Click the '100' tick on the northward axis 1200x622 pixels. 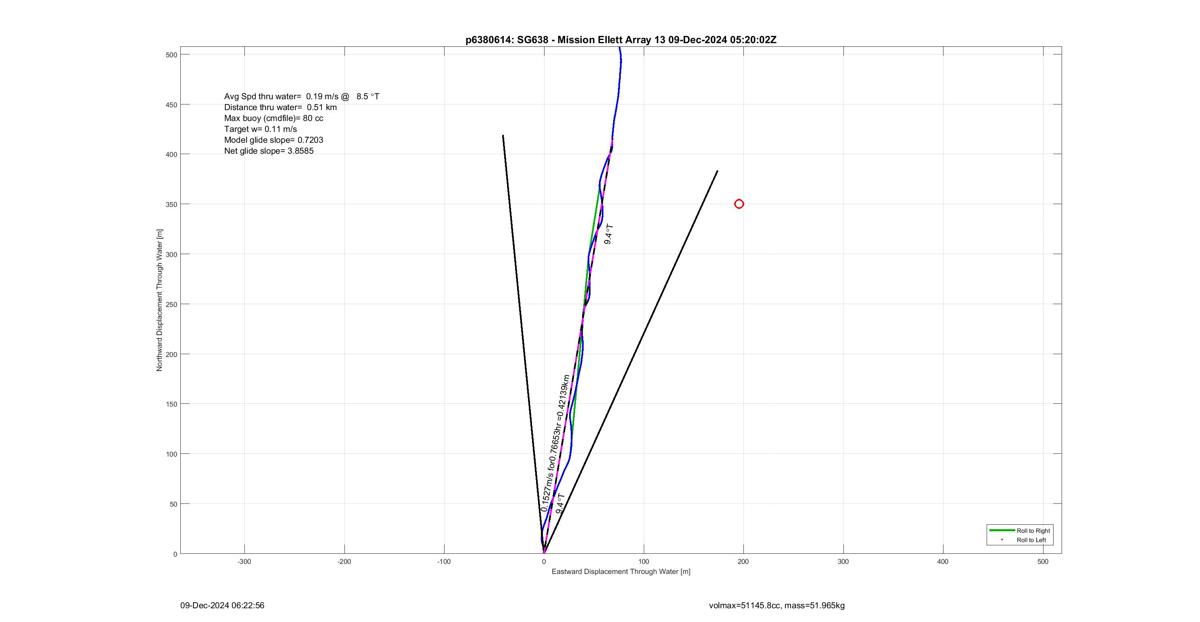tap(171, 454)
